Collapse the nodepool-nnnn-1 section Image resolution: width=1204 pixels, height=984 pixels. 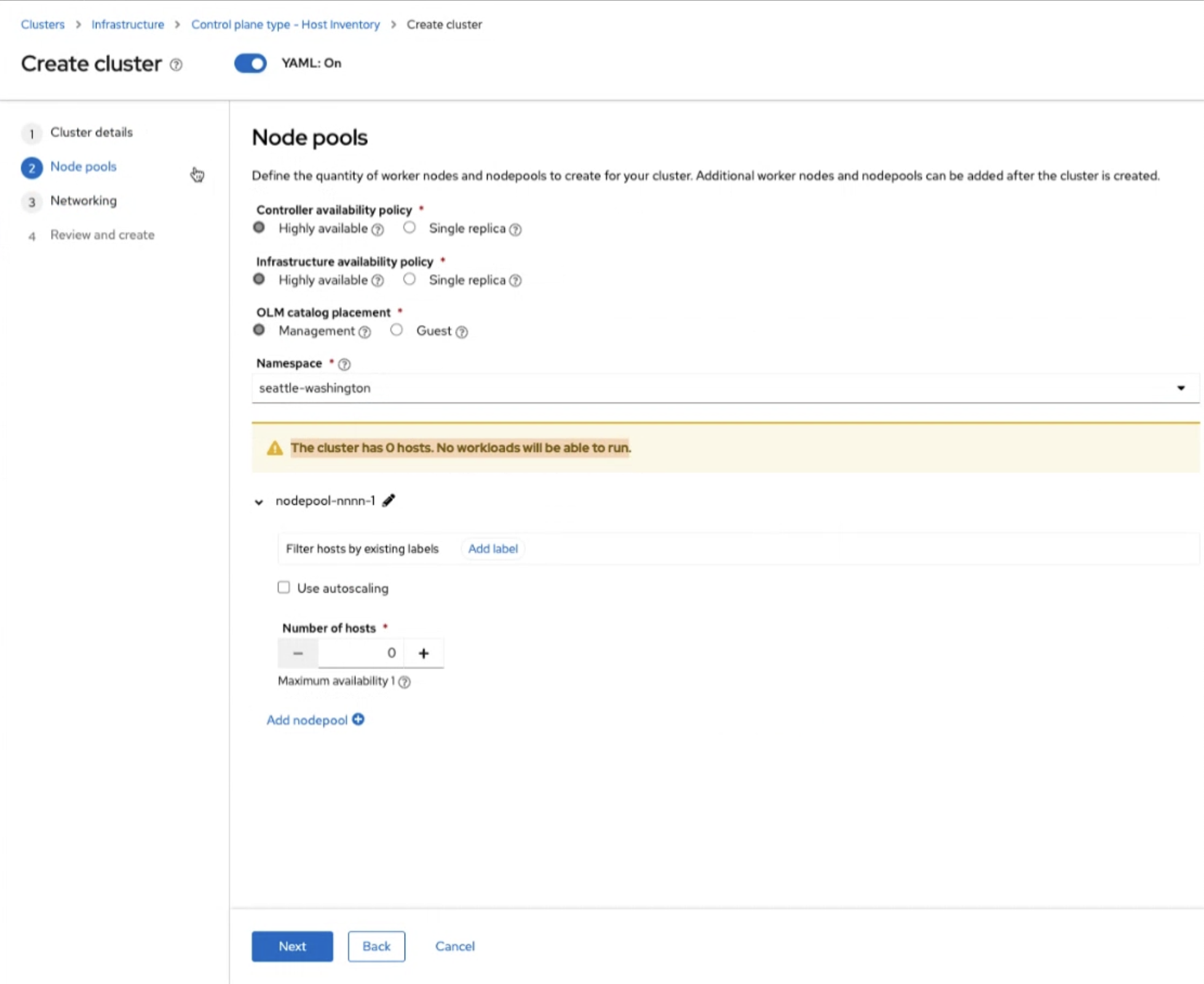point(259,502)
